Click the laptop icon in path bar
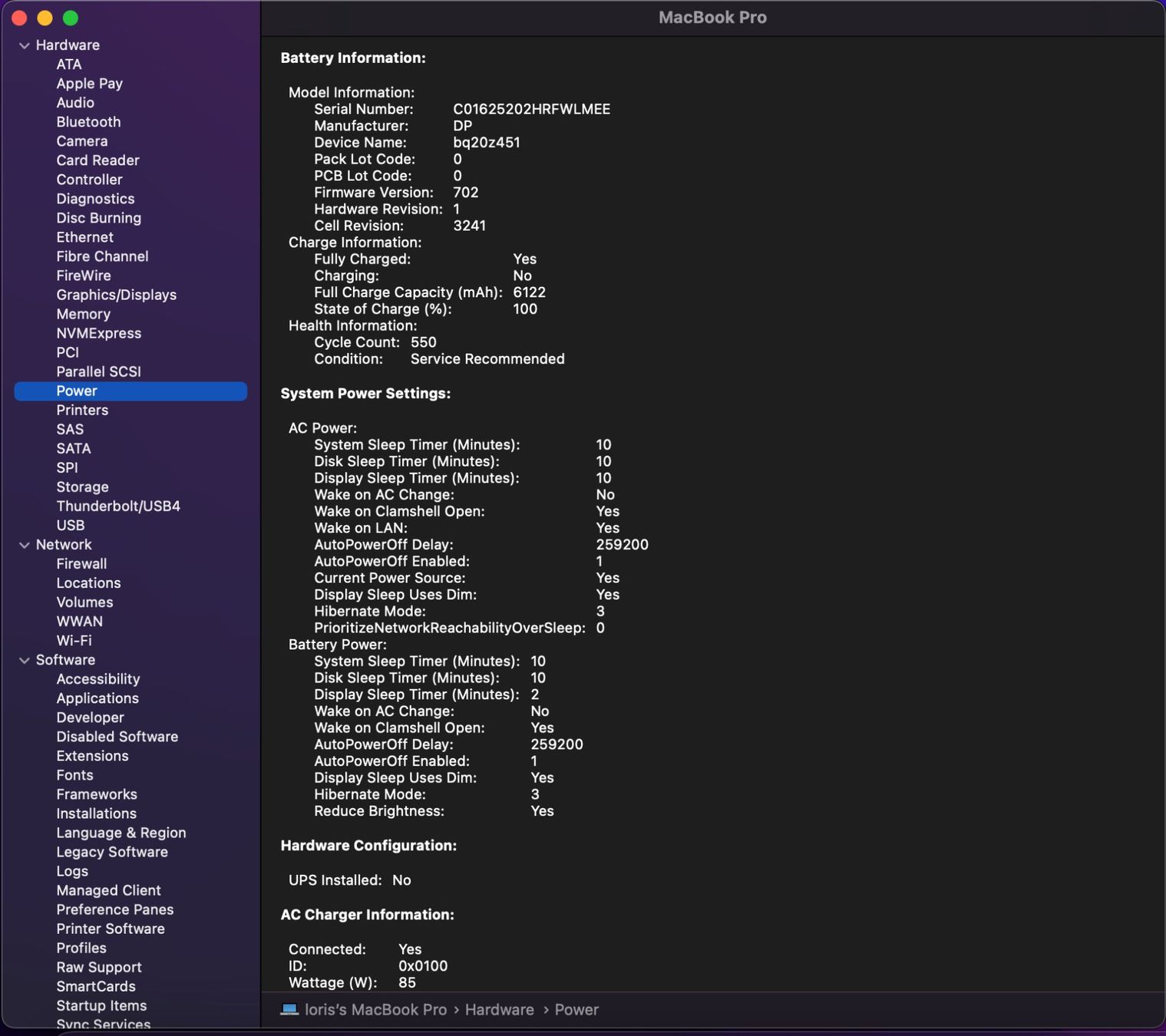The height and width of the screenshot is (1036, 1166). coord(289,1009)
